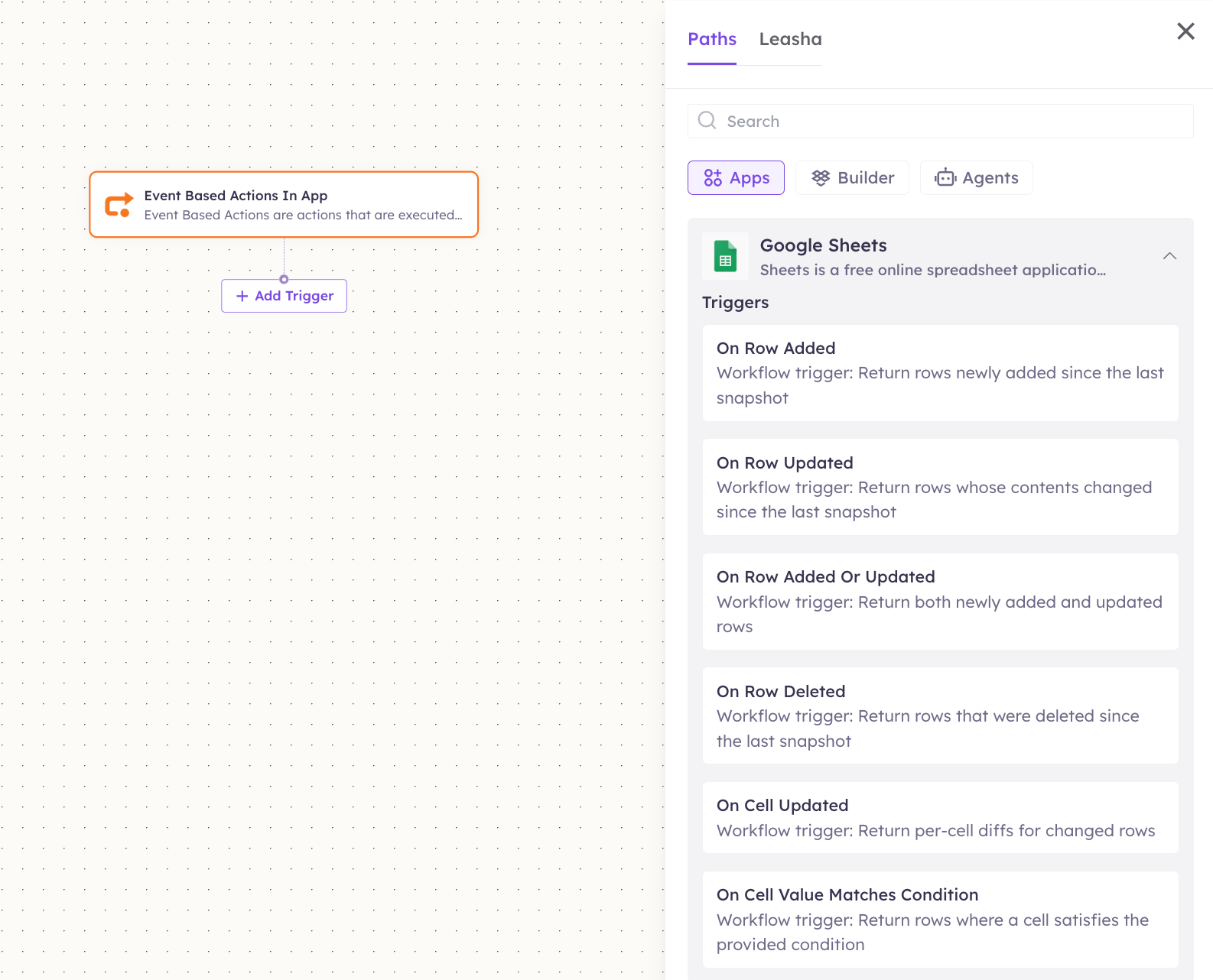This screenshot has width=1213, height=980.
Task: Click the plus icon in Add Trigger
Action: [242, 296]
